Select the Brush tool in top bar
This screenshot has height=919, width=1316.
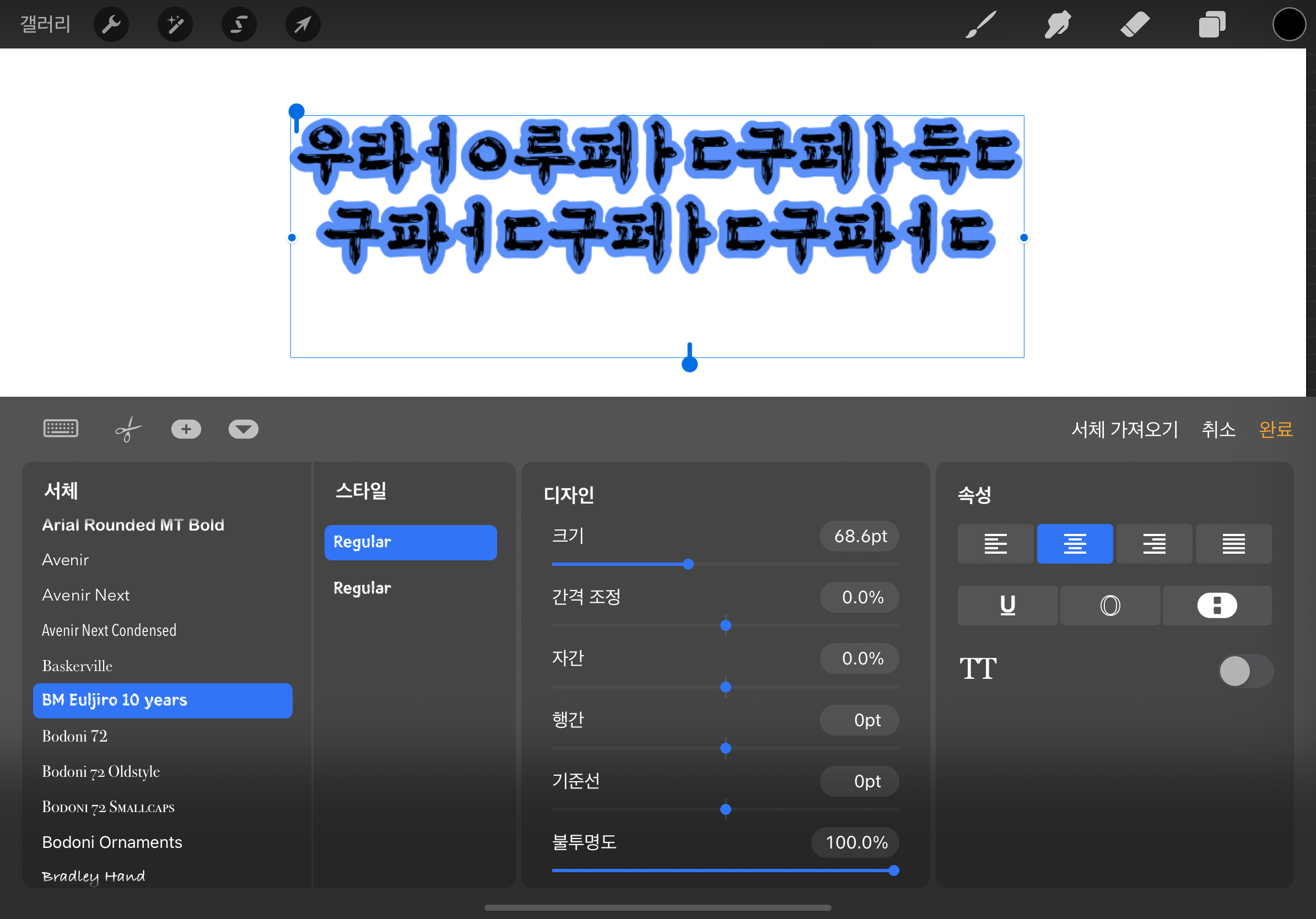tap(981, 25)
